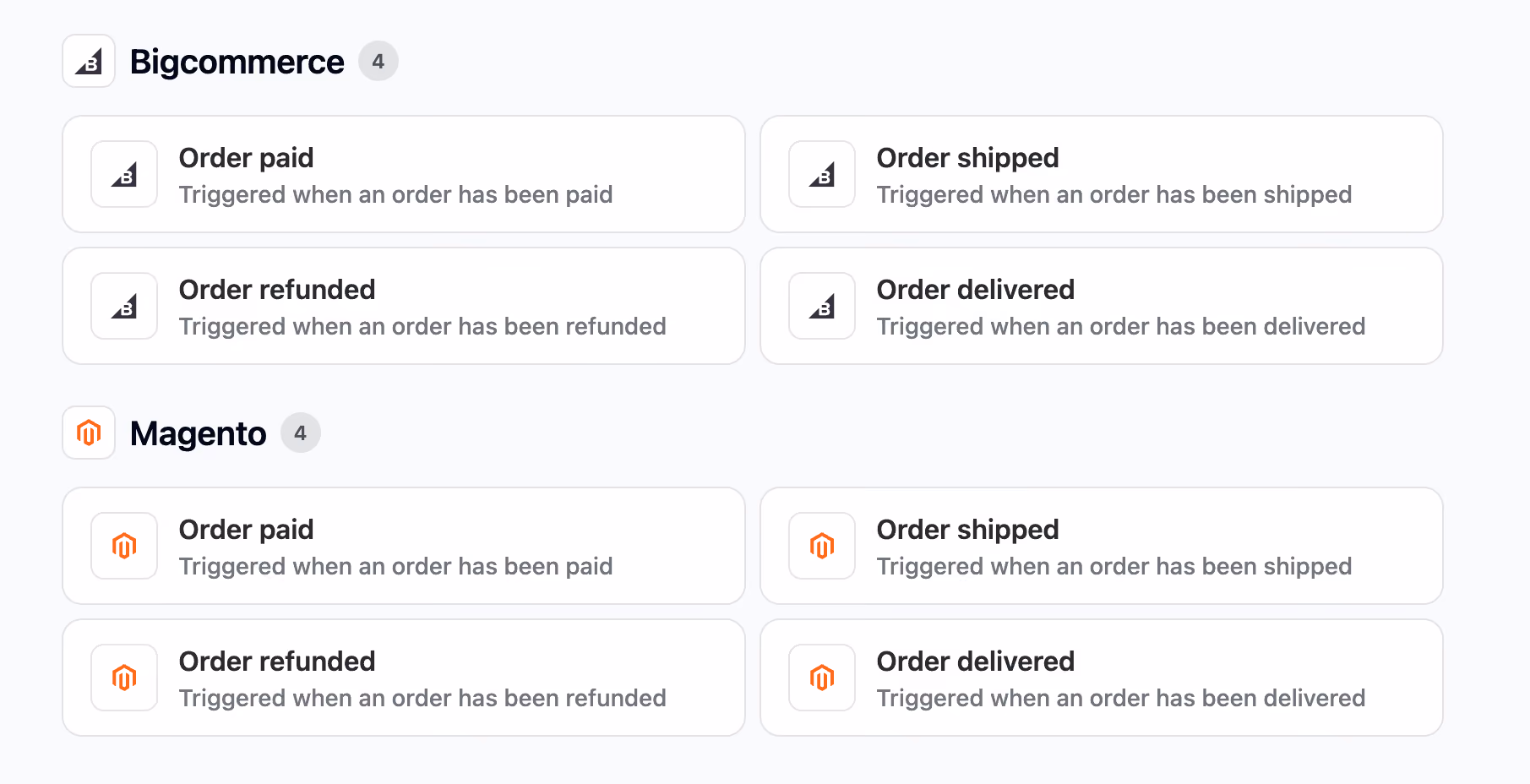Choose Magento Order delivered trigger description
The image size is (1530, 784).
coord(1121,699)
